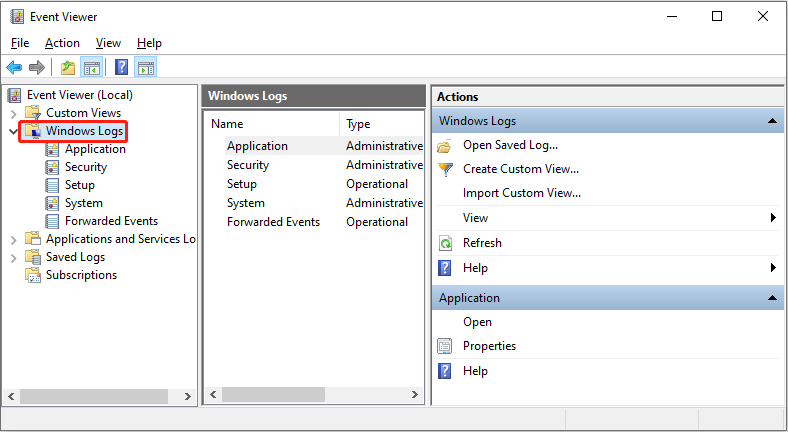Click center pane horizontal scrollbar right arrow
The height and width of the screenshot is (432, 788).
pyautogui.click(x=415, y=395)
